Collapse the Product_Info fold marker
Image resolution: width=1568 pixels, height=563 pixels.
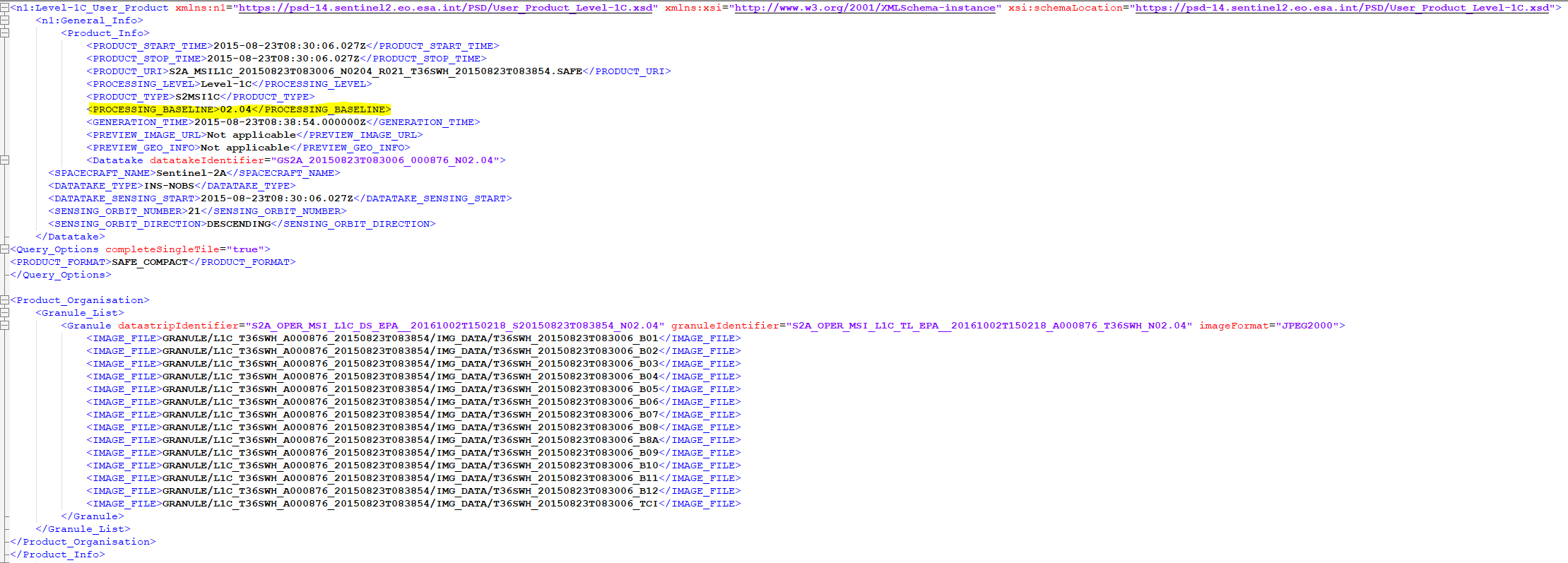tap(4, 33)
